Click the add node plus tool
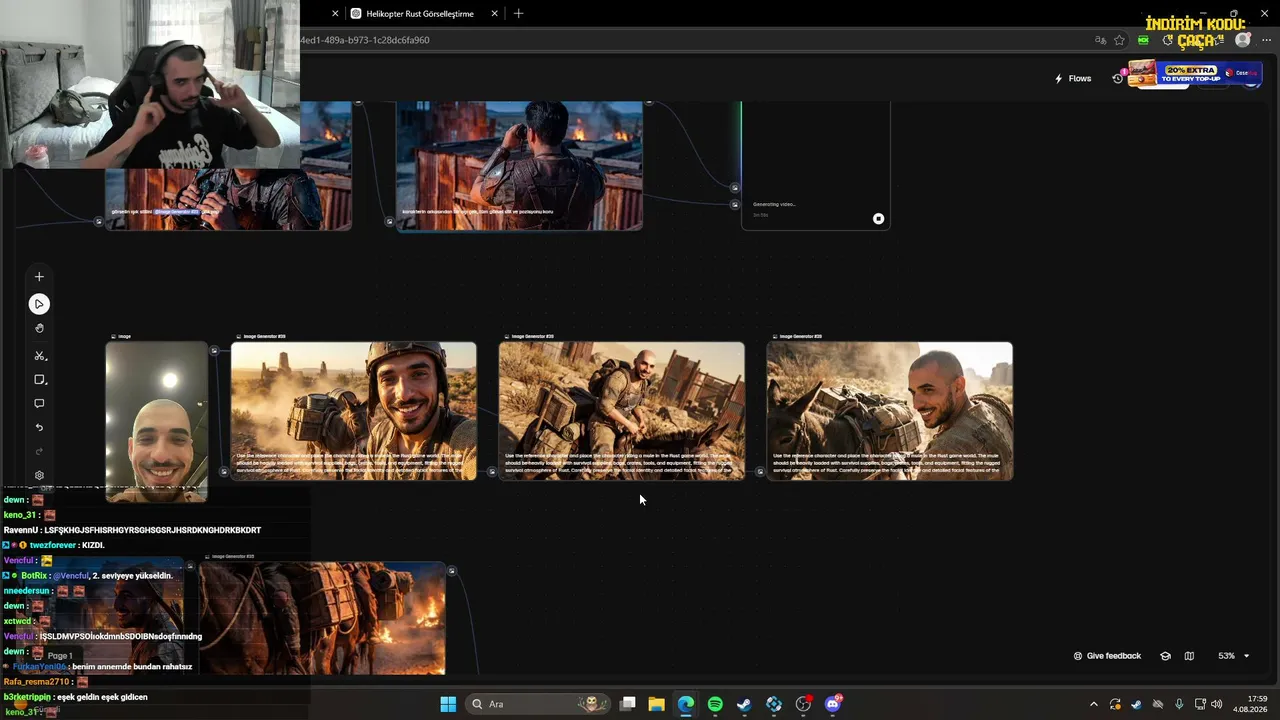This screenshot has width=1280, height=720. point(39,277)
